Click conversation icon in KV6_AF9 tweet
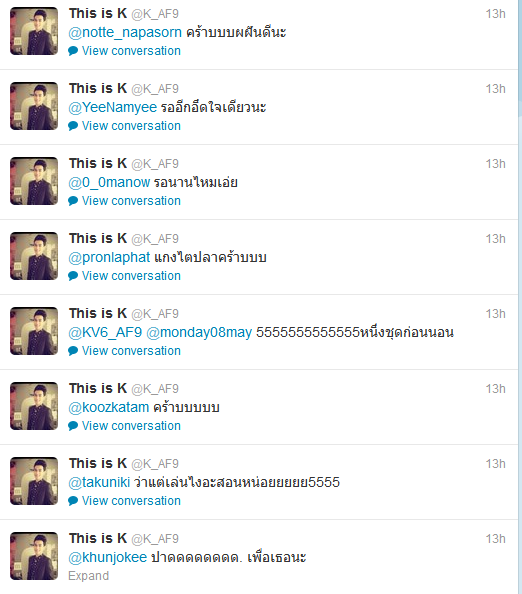Screen dimensions: 522x594 (x=73, y=351)
